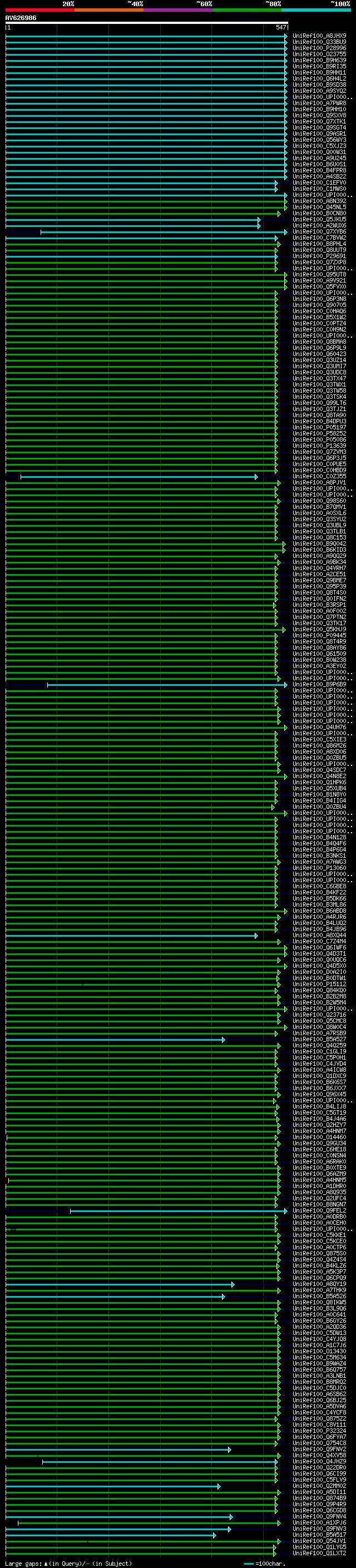Click the red ~20% identity legend segment
Viewport: 356px width, 1568px height.
(x=40, y=10)
